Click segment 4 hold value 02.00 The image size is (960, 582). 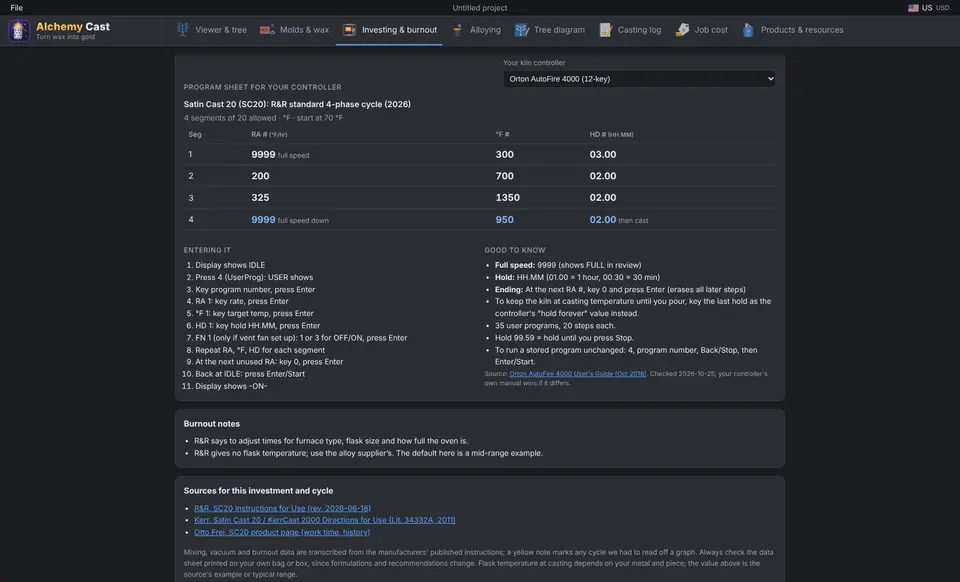coord(602,220)
